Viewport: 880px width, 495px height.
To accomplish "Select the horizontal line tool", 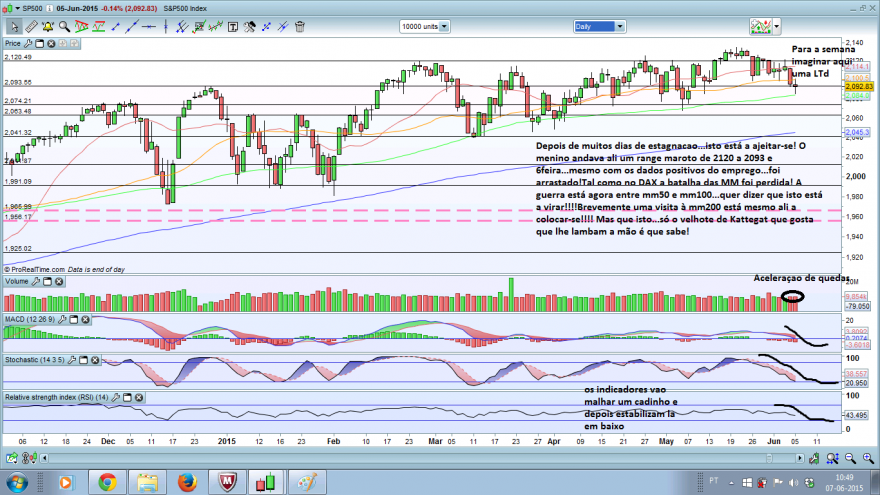I will pos(149,26).
